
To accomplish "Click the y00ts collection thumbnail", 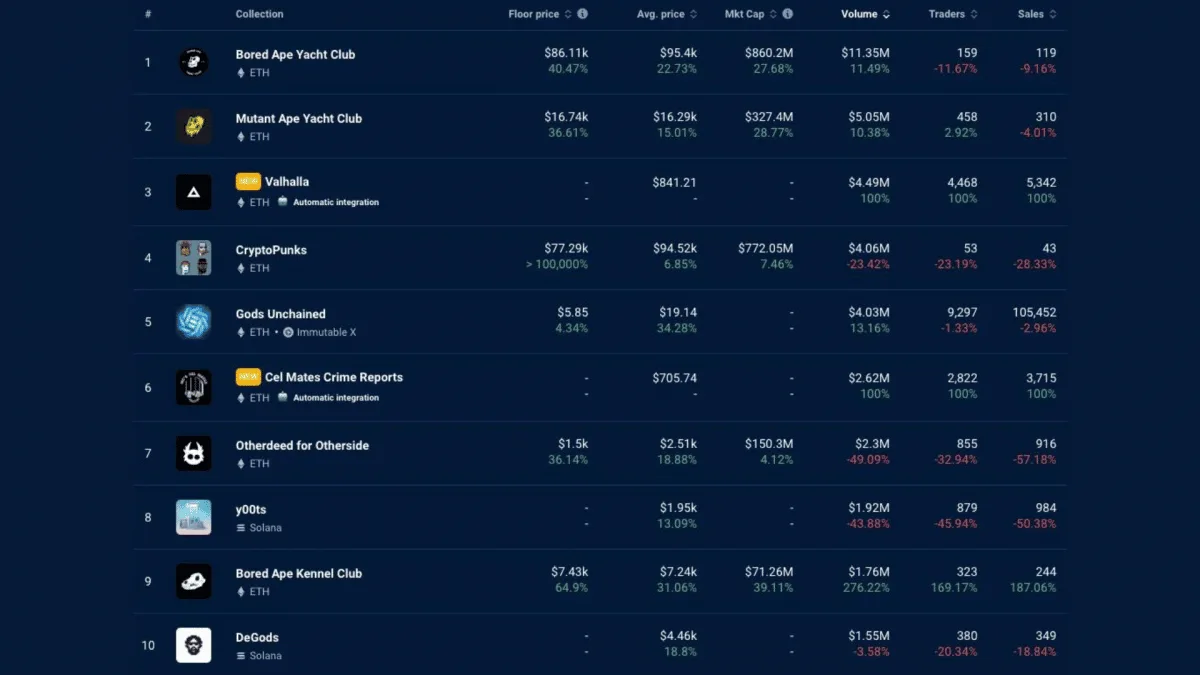I will [194, 517].
